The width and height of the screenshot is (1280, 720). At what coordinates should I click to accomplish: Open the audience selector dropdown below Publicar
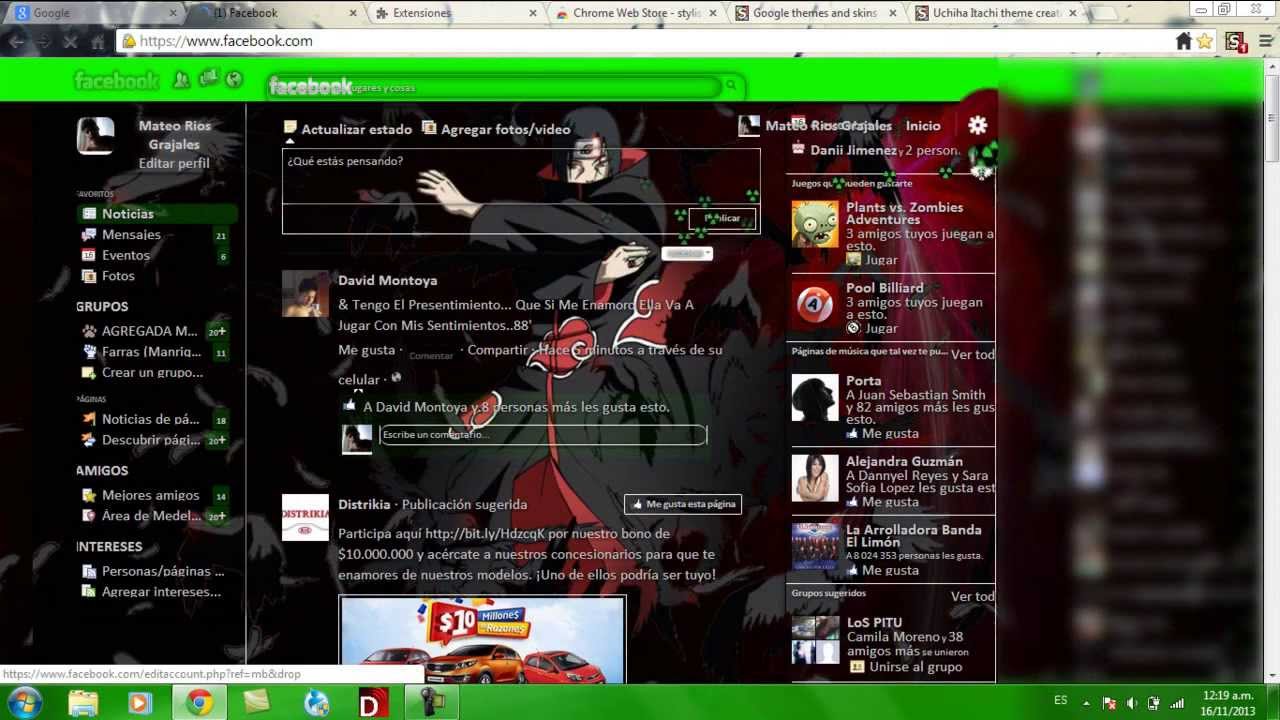click(686, 254)
